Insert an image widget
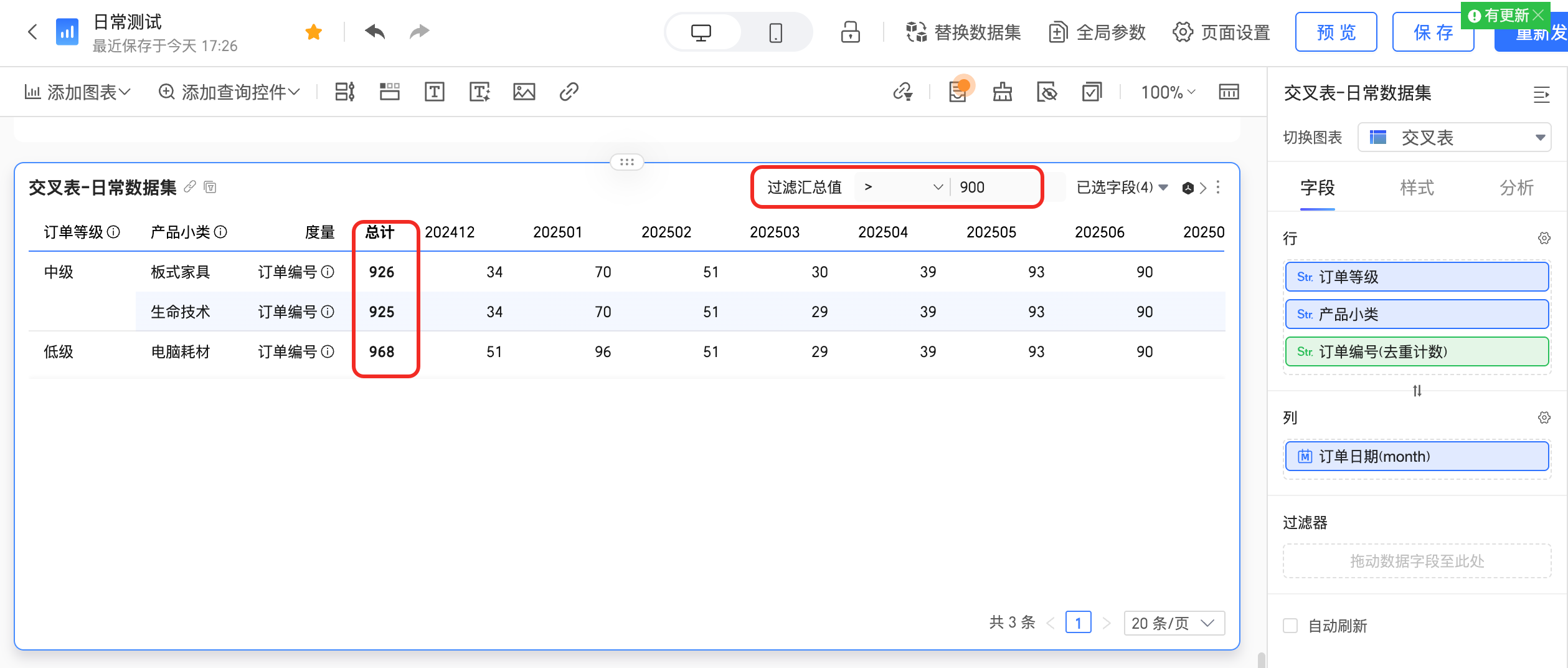 coord(524,92)
